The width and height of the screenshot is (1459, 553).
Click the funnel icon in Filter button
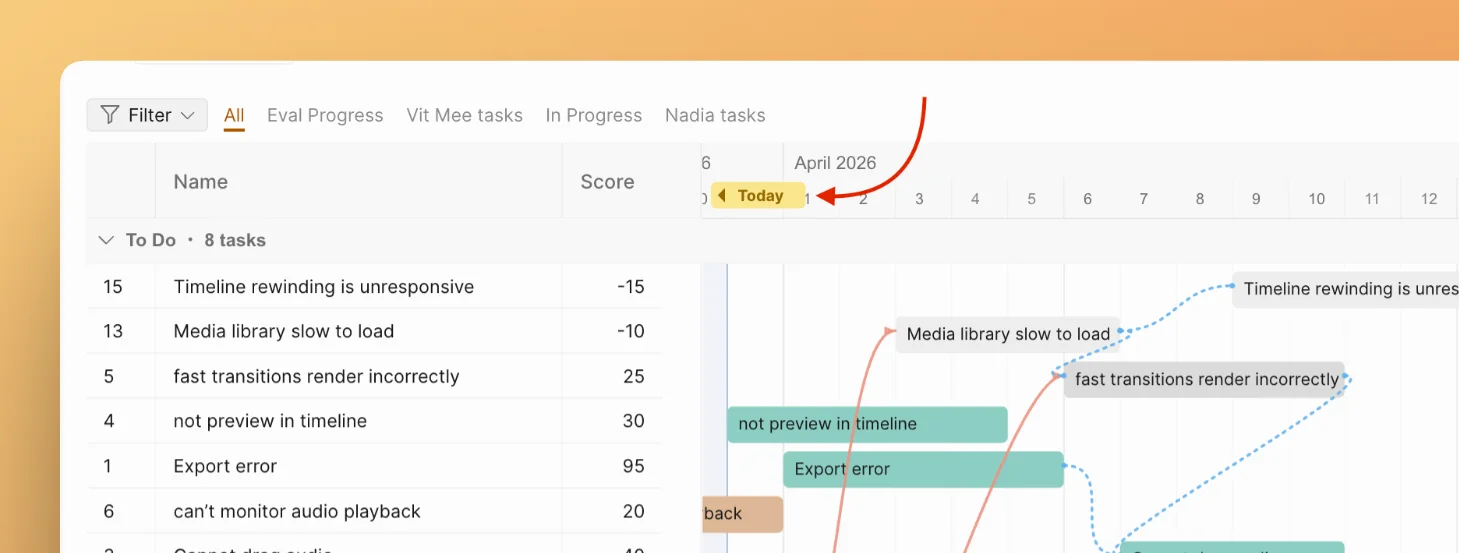pos(110,115)
